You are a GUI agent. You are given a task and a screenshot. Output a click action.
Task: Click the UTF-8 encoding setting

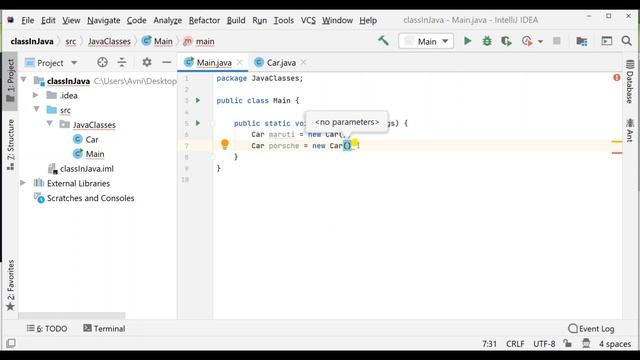coord(544,344)
